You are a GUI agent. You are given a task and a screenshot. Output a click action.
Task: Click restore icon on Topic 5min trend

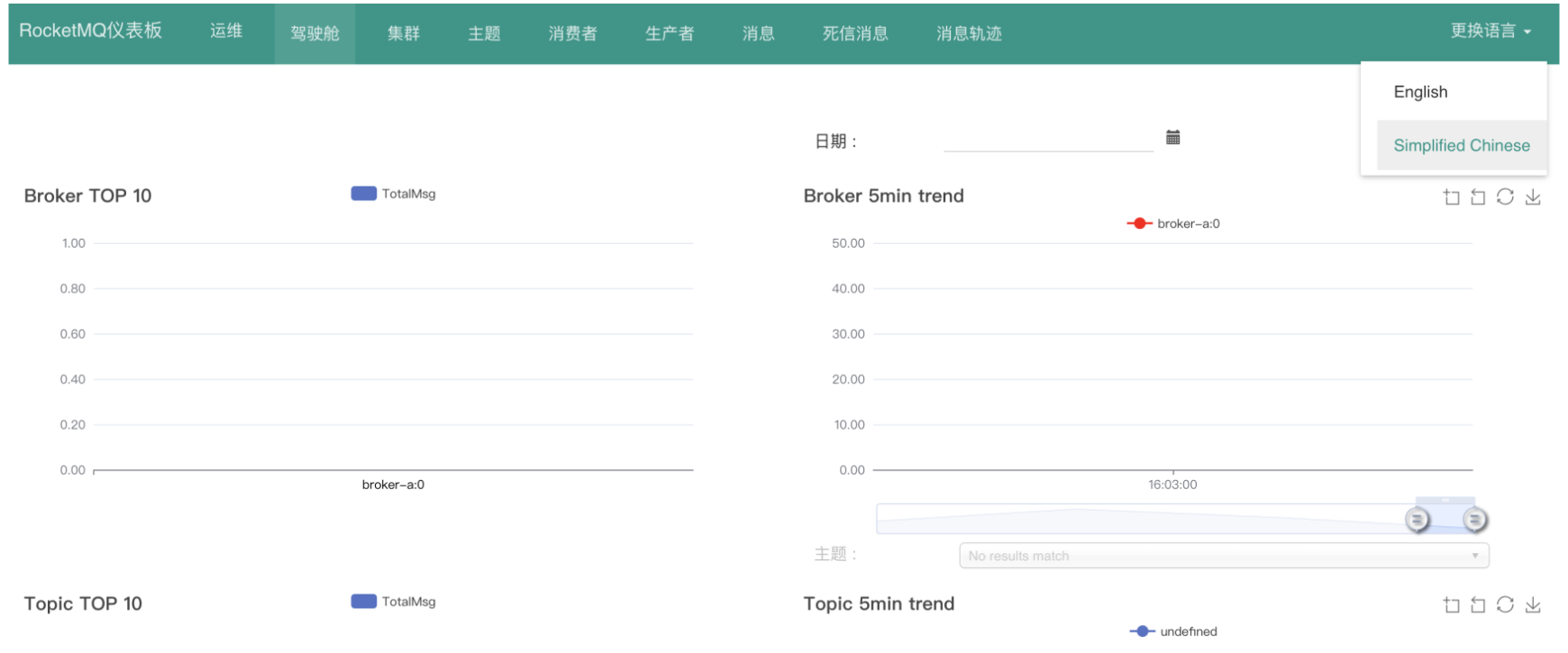pyautogui.click(x=1505, y=604)
